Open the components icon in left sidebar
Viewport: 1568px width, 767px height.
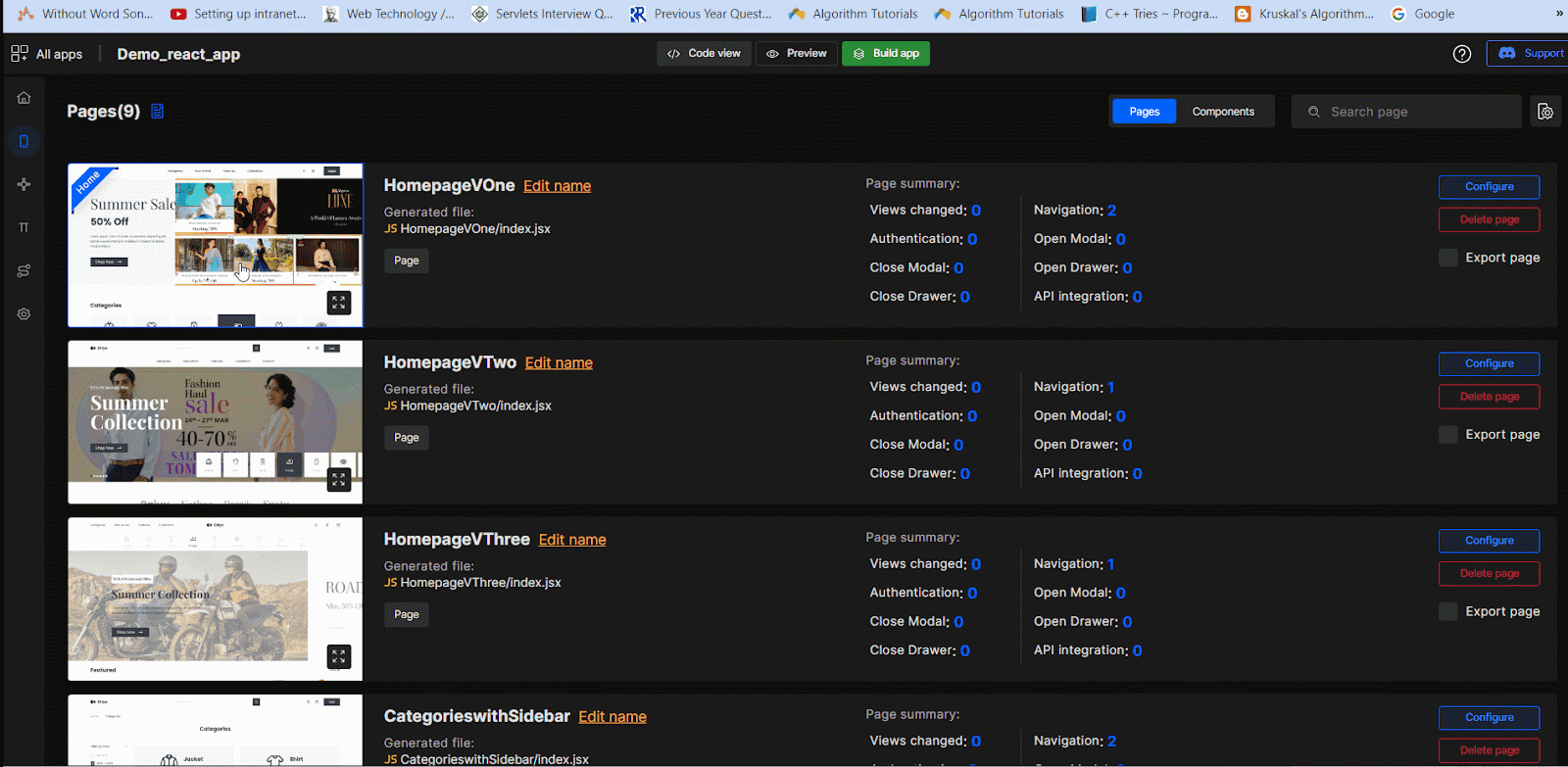point(24,184)
